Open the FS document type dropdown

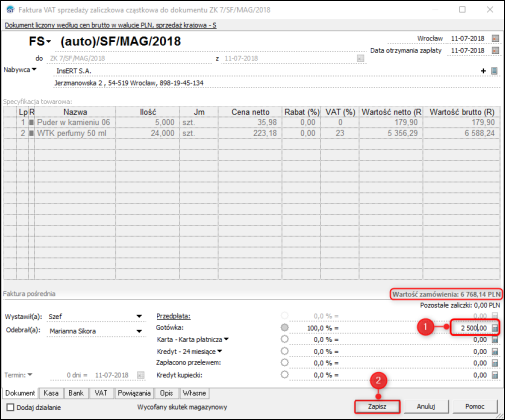point(49,42)
